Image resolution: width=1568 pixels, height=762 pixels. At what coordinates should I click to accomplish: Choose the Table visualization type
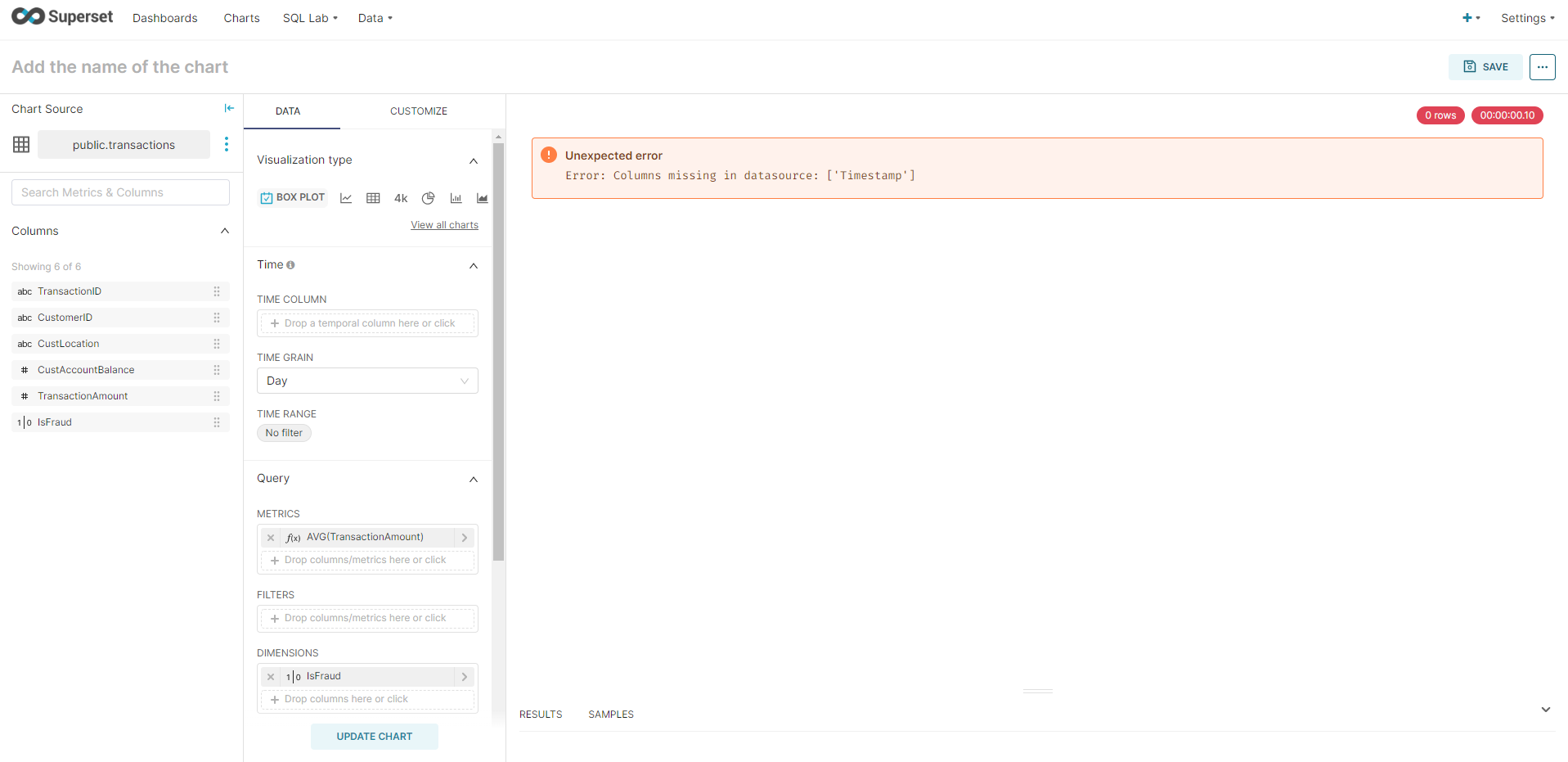pos(373,197)
